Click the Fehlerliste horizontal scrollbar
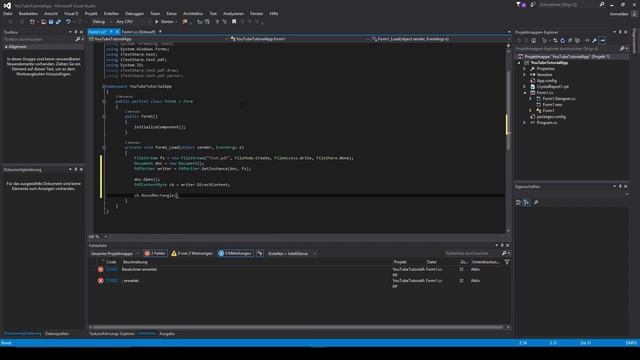640x360 pixels. (297, 327)
